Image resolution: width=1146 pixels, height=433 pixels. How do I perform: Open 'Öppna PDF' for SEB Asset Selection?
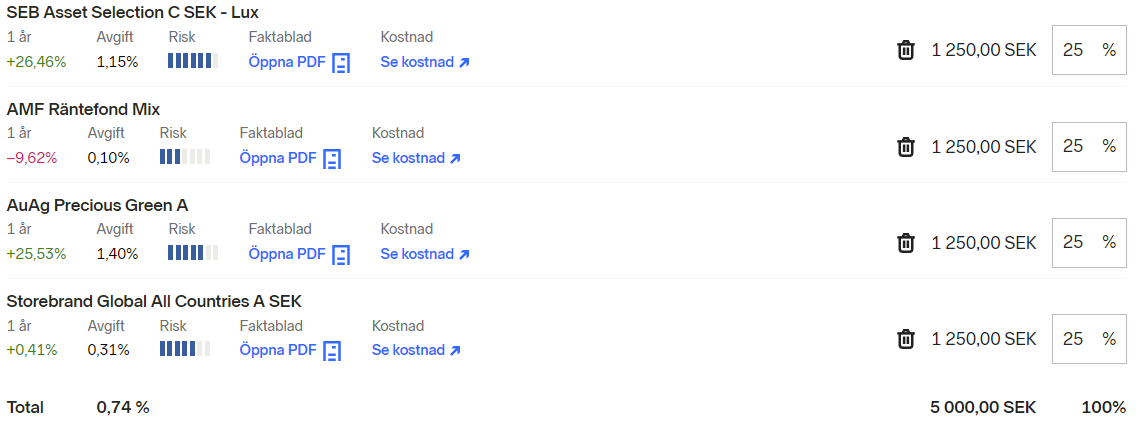tap(287, 62)
